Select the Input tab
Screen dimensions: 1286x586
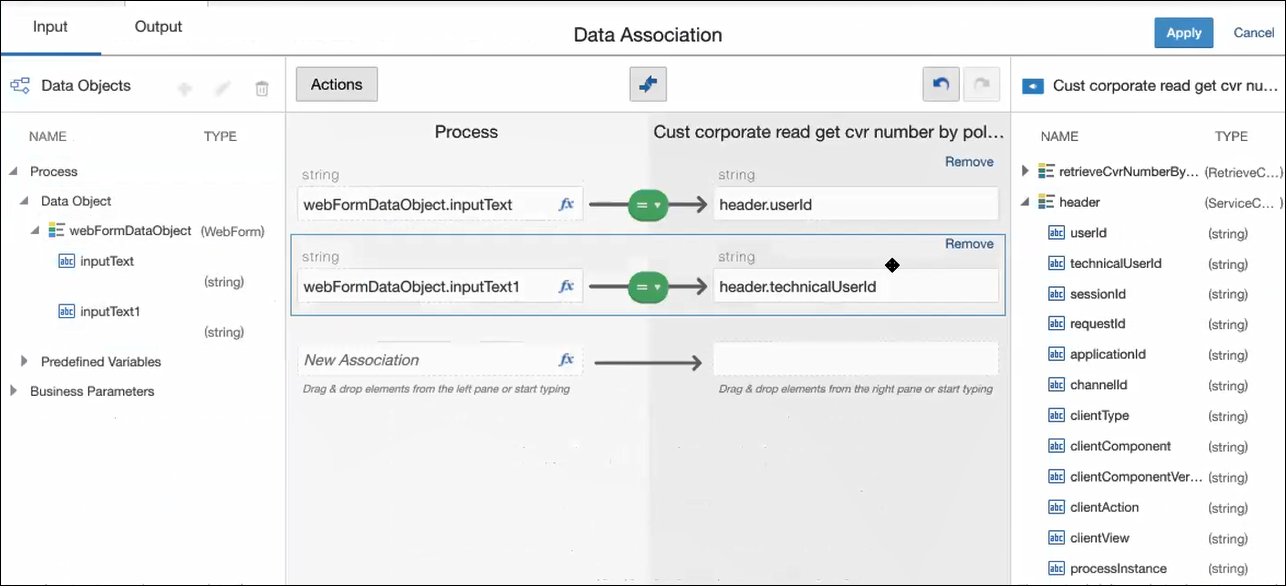pos(50,27)
